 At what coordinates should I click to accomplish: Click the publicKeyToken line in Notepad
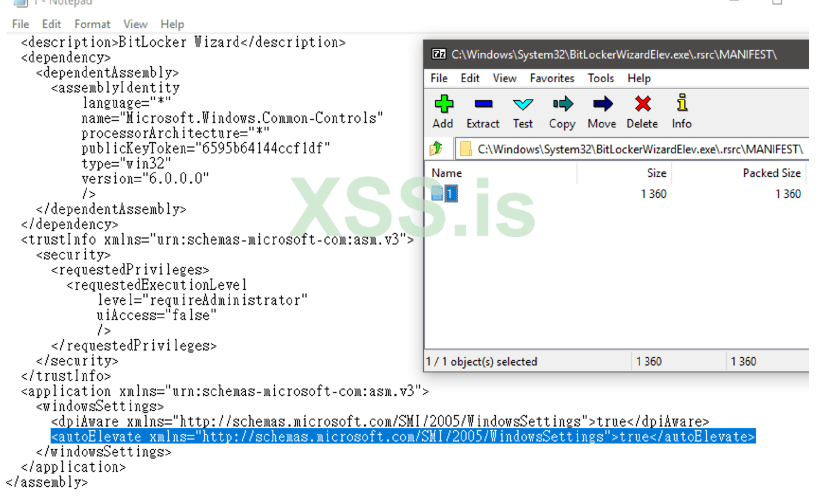click(x=205, y=148)
